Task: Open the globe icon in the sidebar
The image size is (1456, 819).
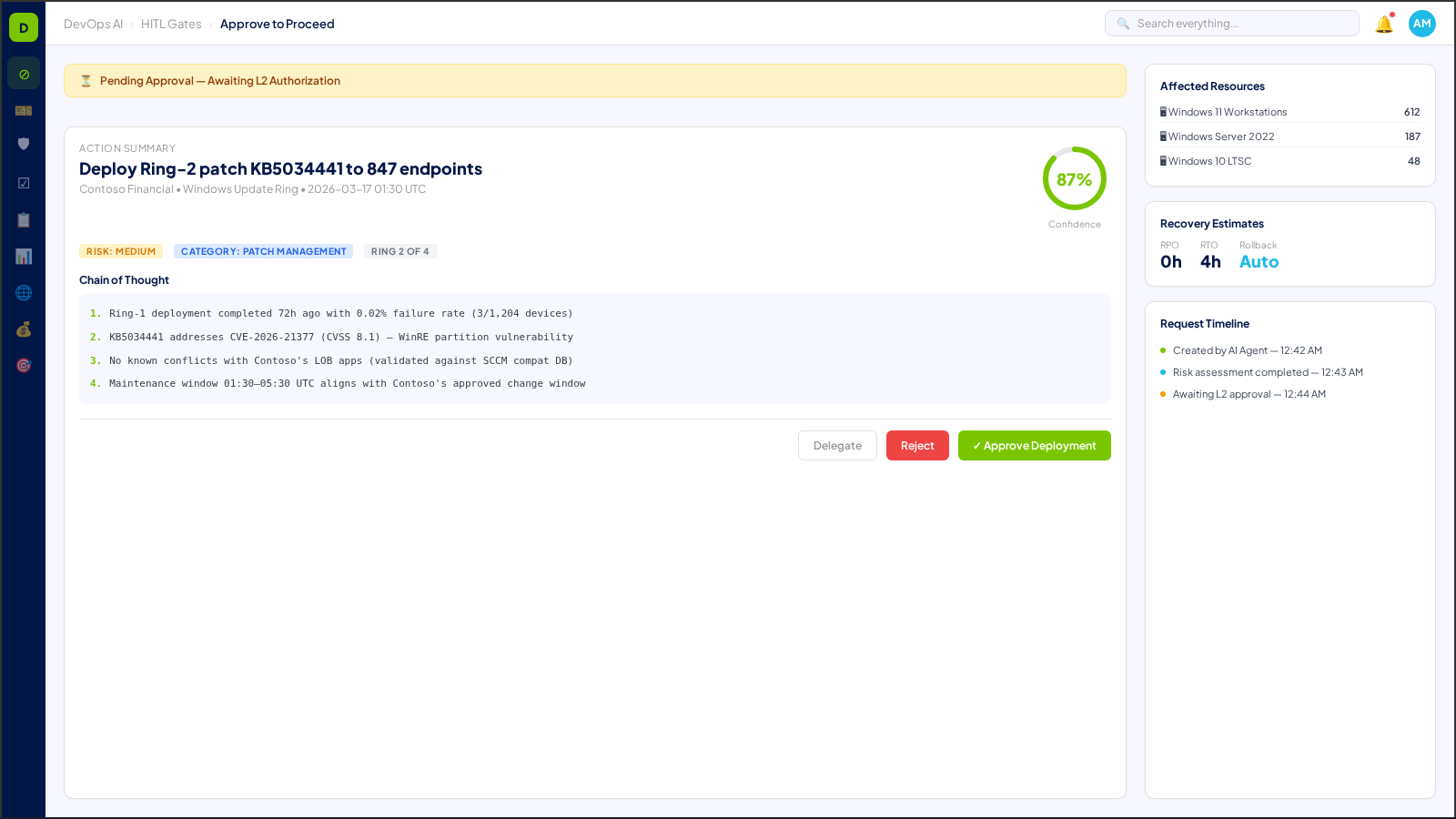Action: point(23,292)
